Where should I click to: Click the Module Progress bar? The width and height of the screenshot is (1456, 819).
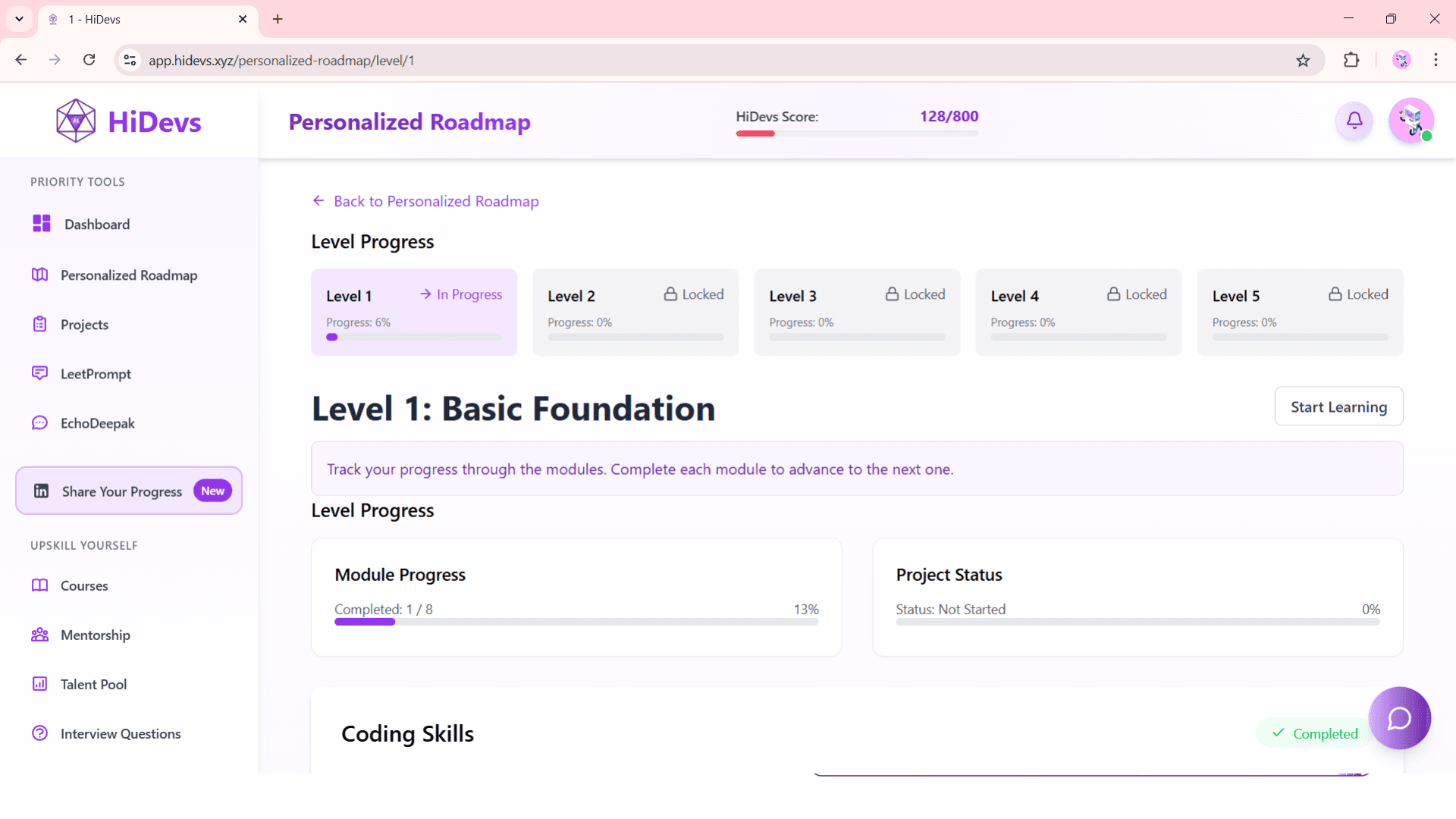pos(576,622)
